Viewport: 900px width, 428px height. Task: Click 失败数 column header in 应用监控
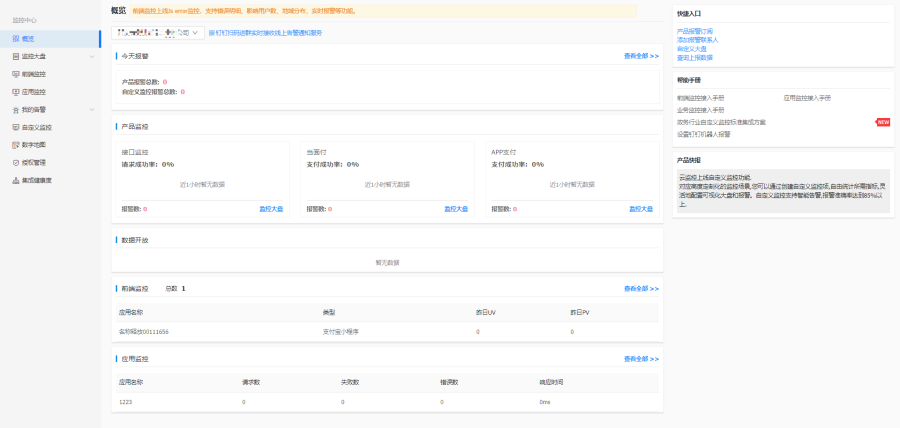[350, 383]
